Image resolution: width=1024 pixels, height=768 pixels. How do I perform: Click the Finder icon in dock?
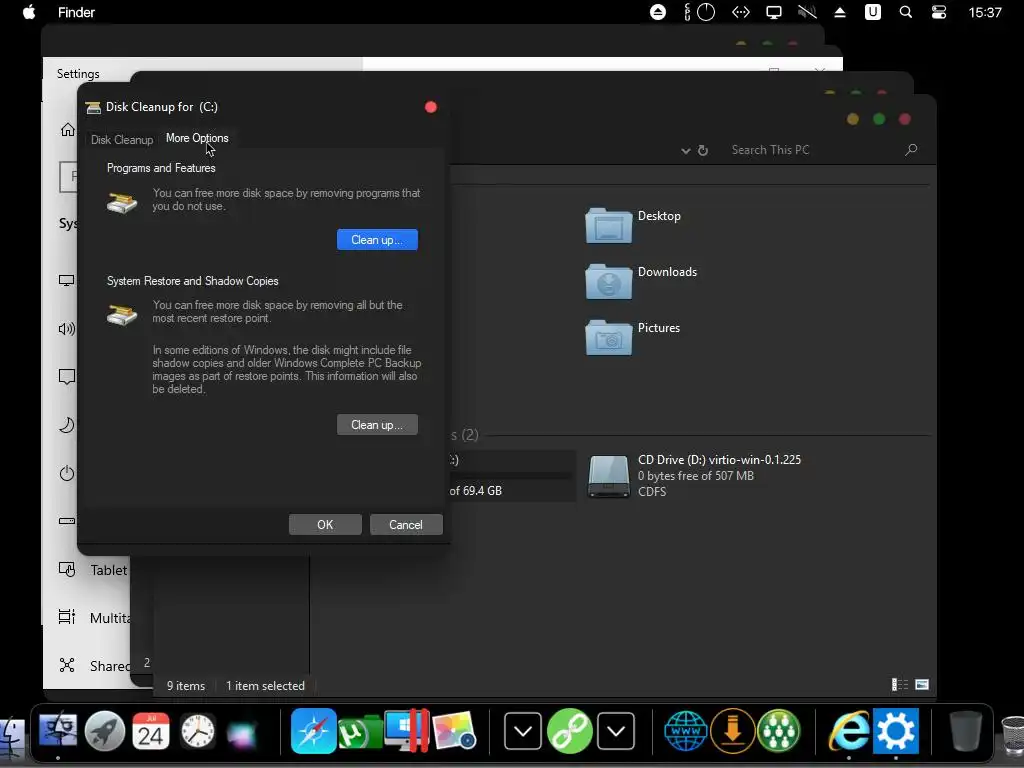click(57, 731)
